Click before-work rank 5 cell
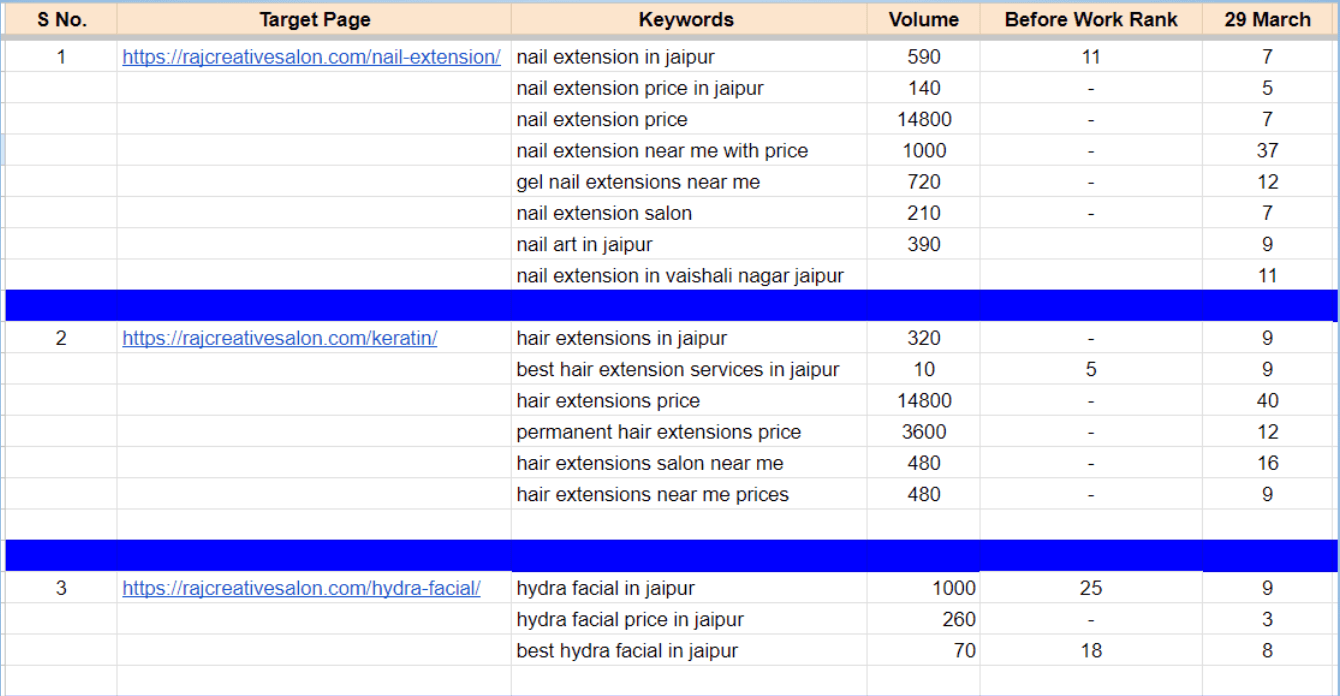 tap(1091, 369)
